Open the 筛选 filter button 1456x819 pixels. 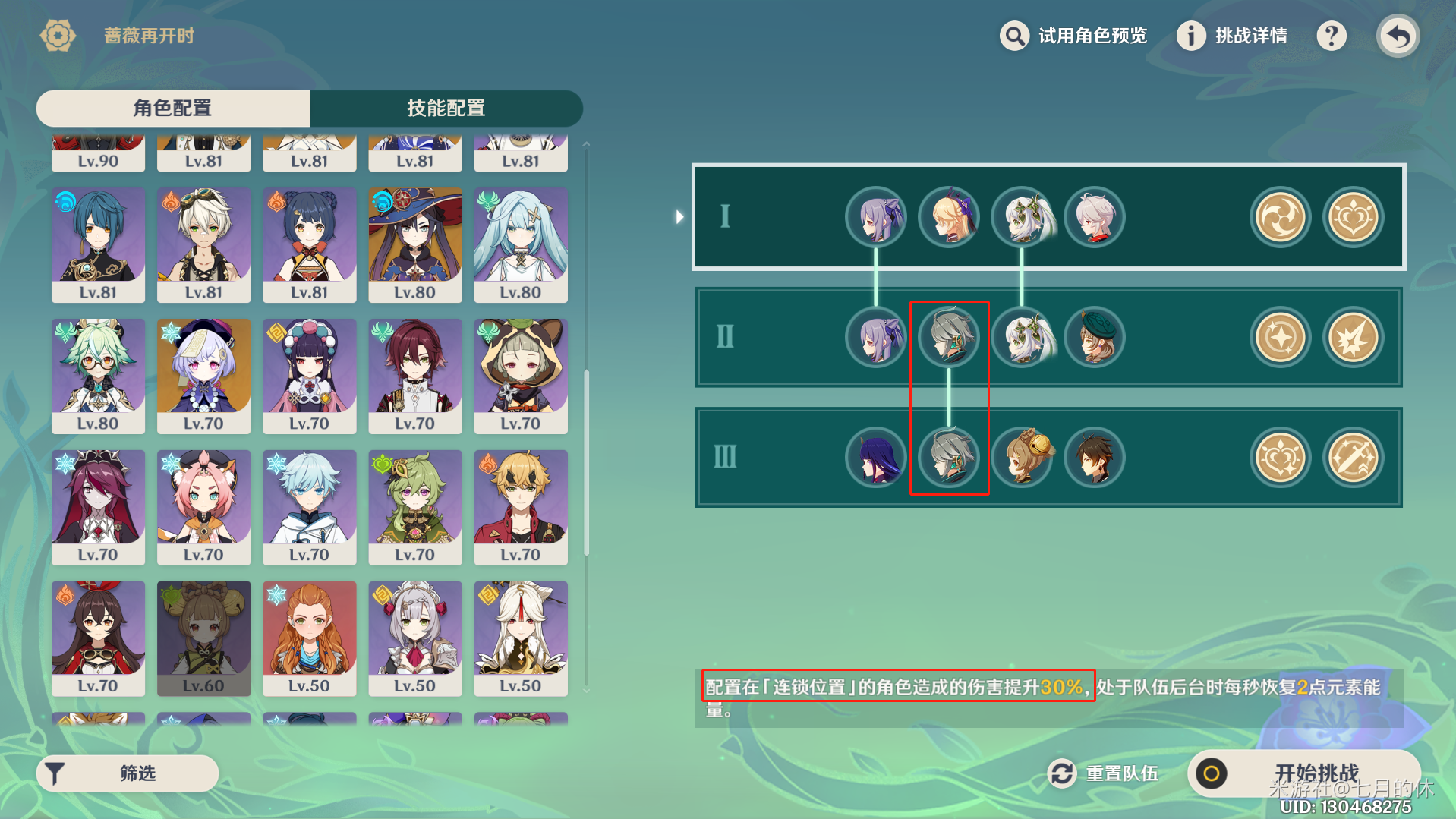[128, 773]
